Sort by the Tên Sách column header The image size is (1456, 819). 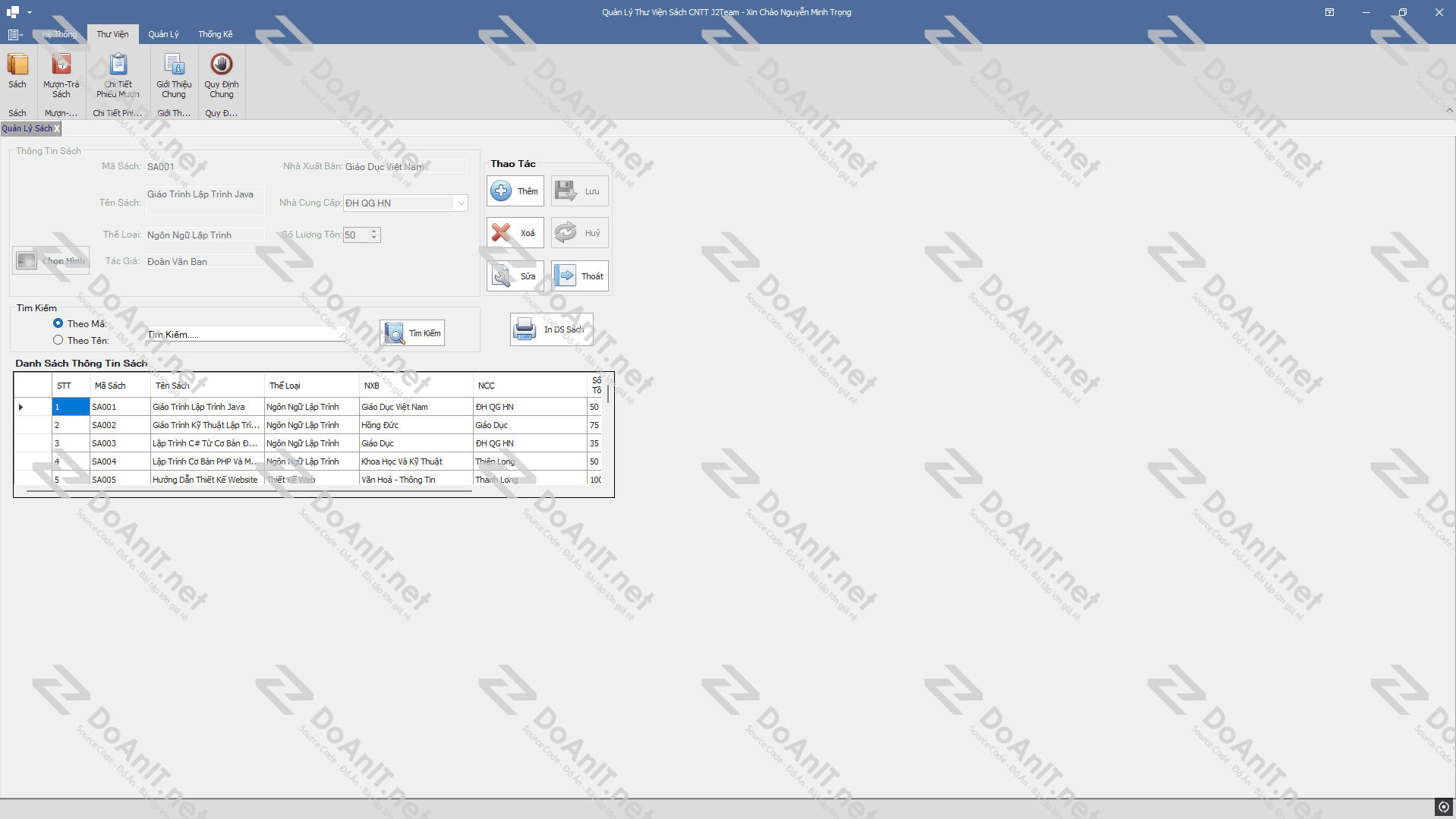click(207, 386)
